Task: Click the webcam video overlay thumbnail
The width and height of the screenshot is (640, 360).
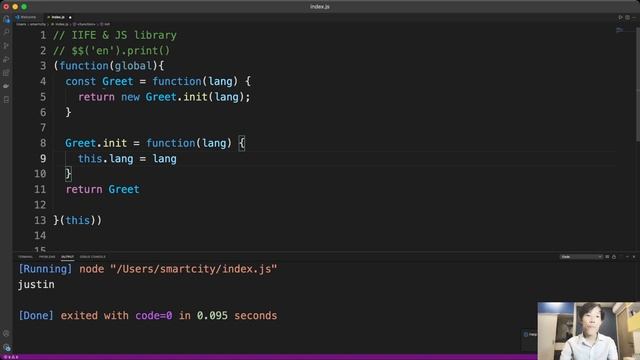Action: [589, 331]
